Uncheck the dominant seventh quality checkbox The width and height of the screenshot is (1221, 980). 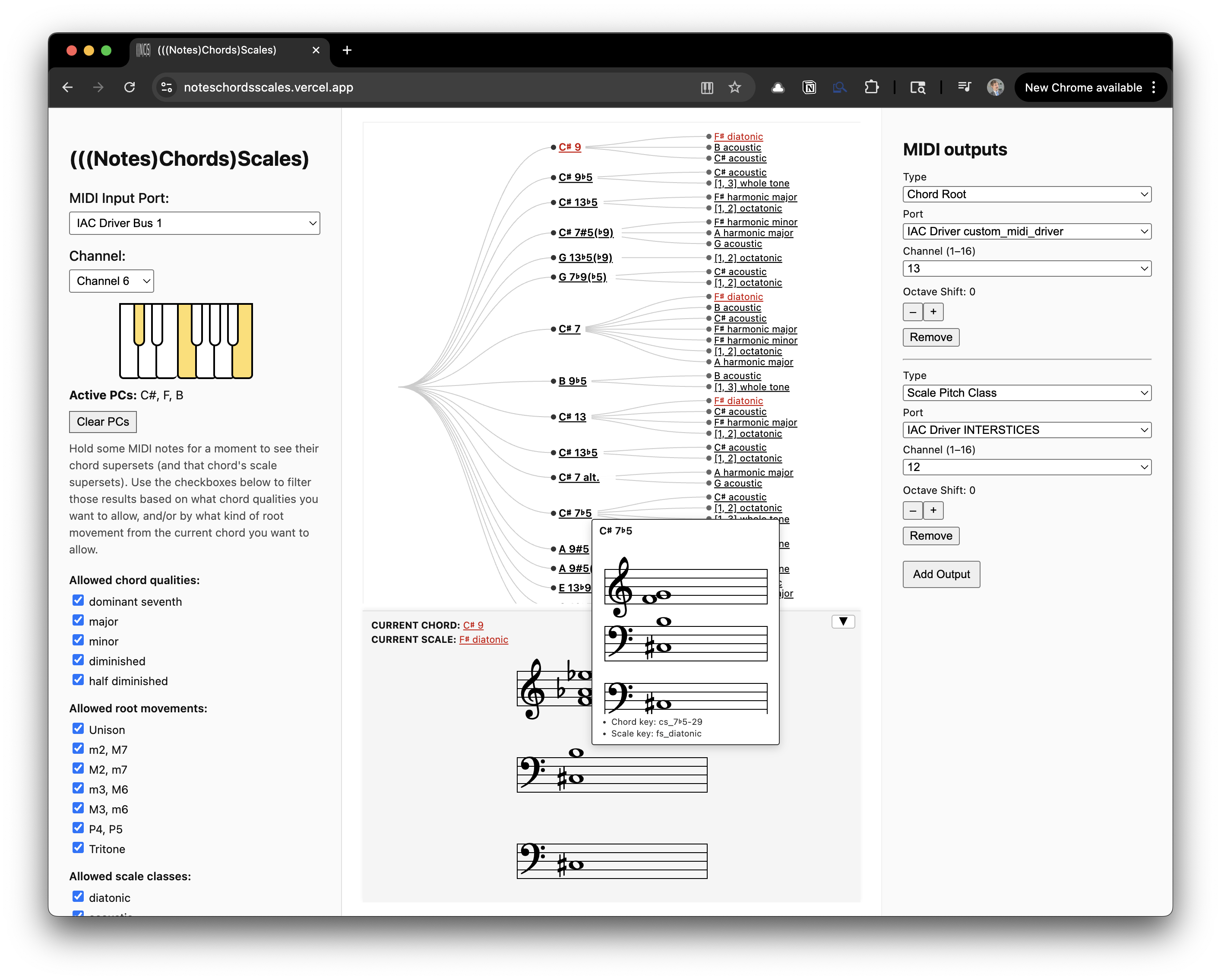(x=78, y=601)
